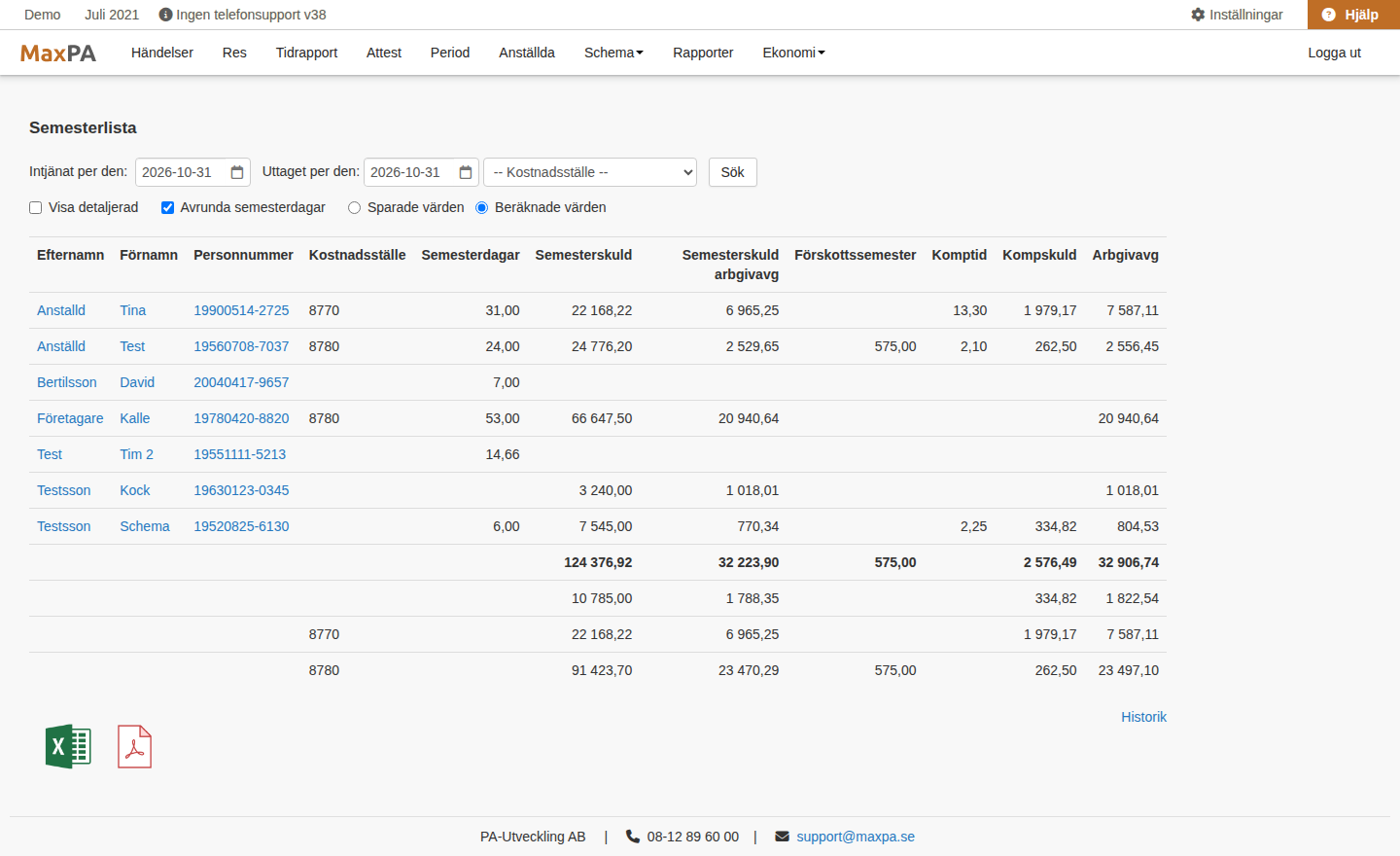
Task: Expand the Schema menu
Action: [613, 53]
